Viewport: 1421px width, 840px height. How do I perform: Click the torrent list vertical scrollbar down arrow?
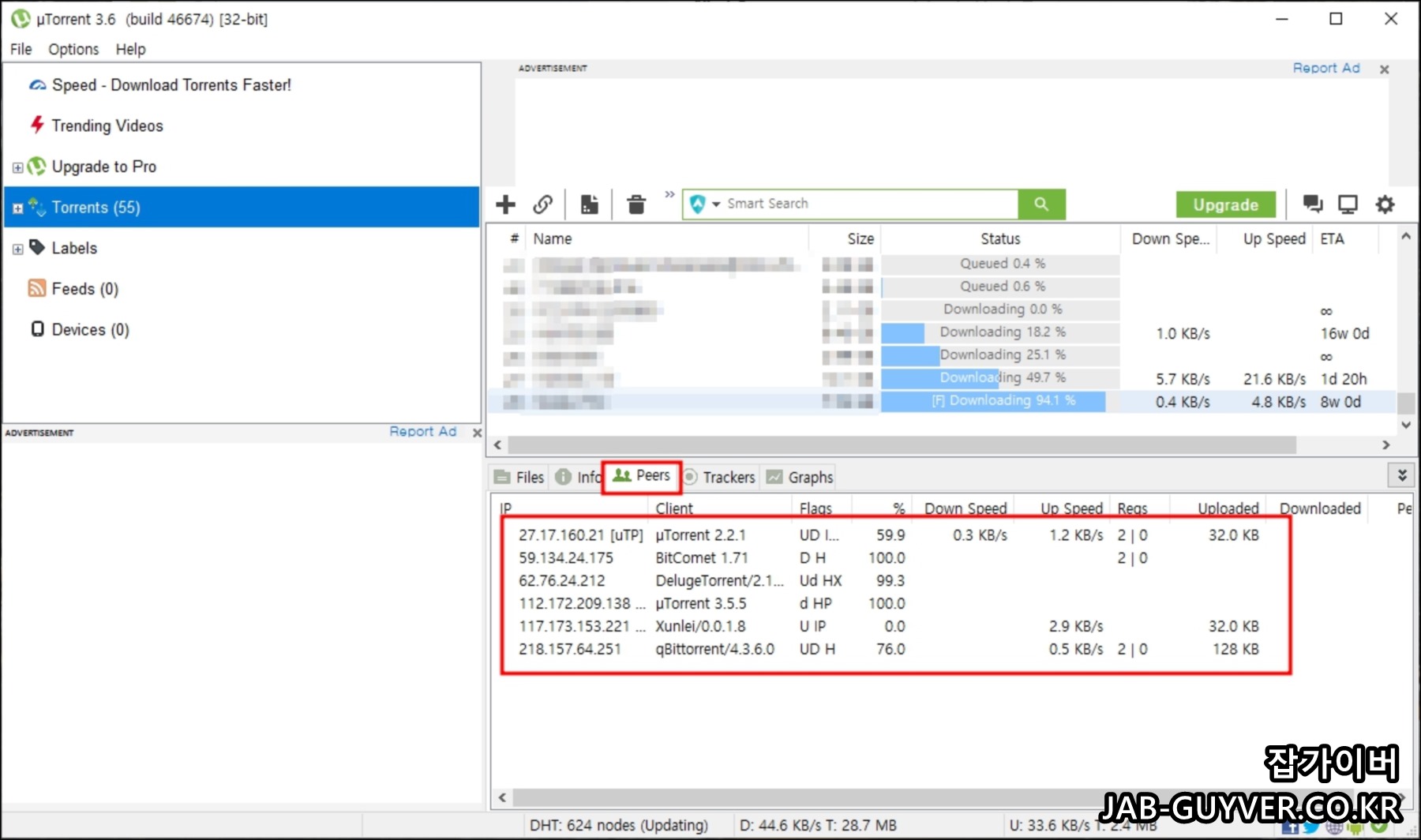[1405, 425]
